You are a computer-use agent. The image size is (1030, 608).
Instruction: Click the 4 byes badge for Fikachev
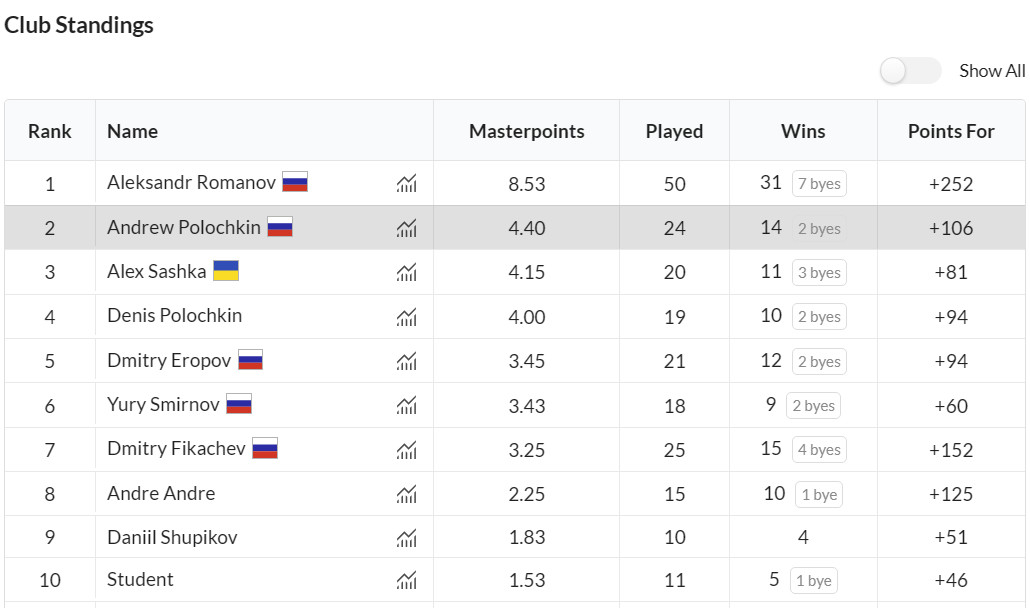[x=819, y=450]
